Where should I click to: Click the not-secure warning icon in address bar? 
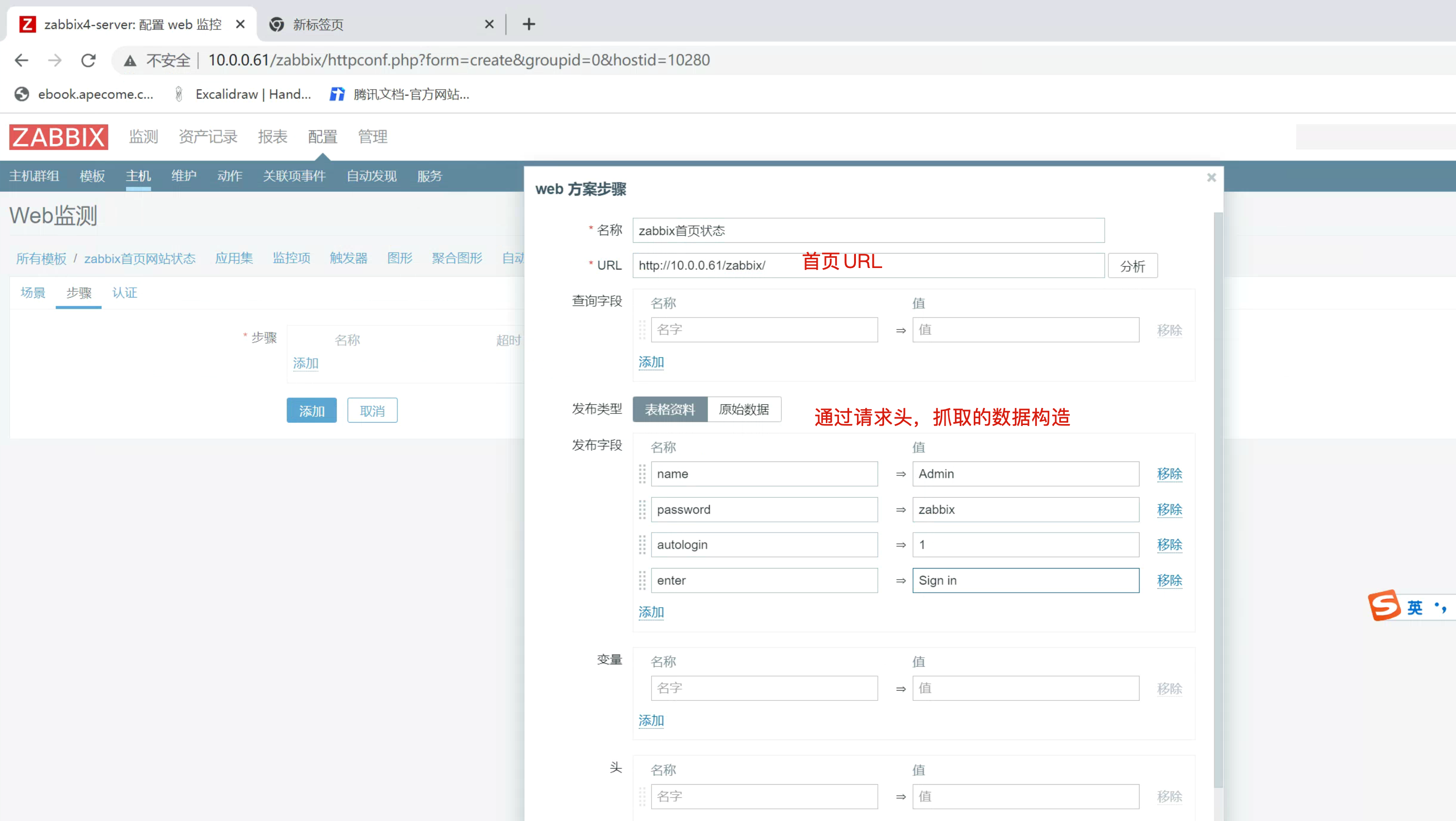coord(130,61)
